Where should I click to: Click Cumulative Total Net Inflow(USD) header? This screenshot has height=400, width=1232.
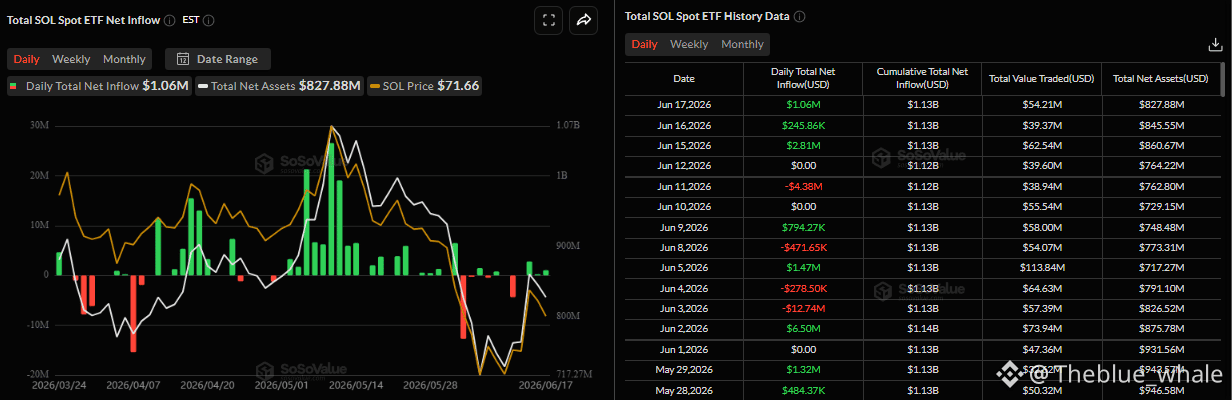922,78
